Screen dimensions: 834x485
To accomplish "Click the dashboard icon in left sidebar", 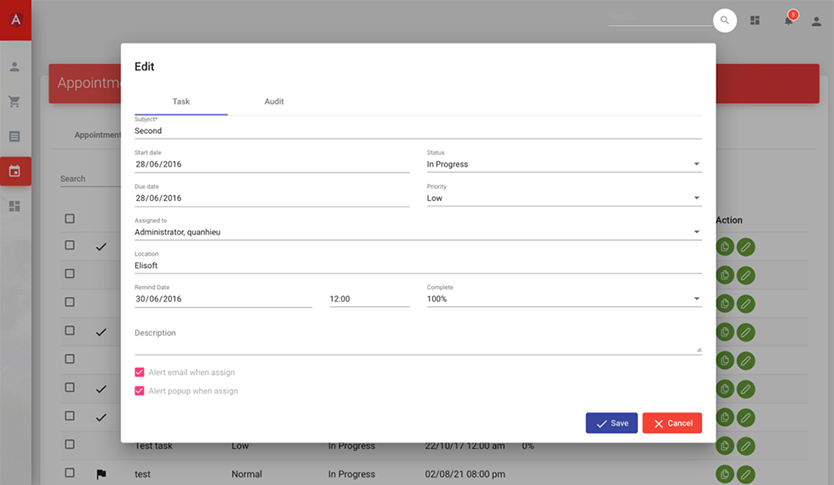I will 15,206.
